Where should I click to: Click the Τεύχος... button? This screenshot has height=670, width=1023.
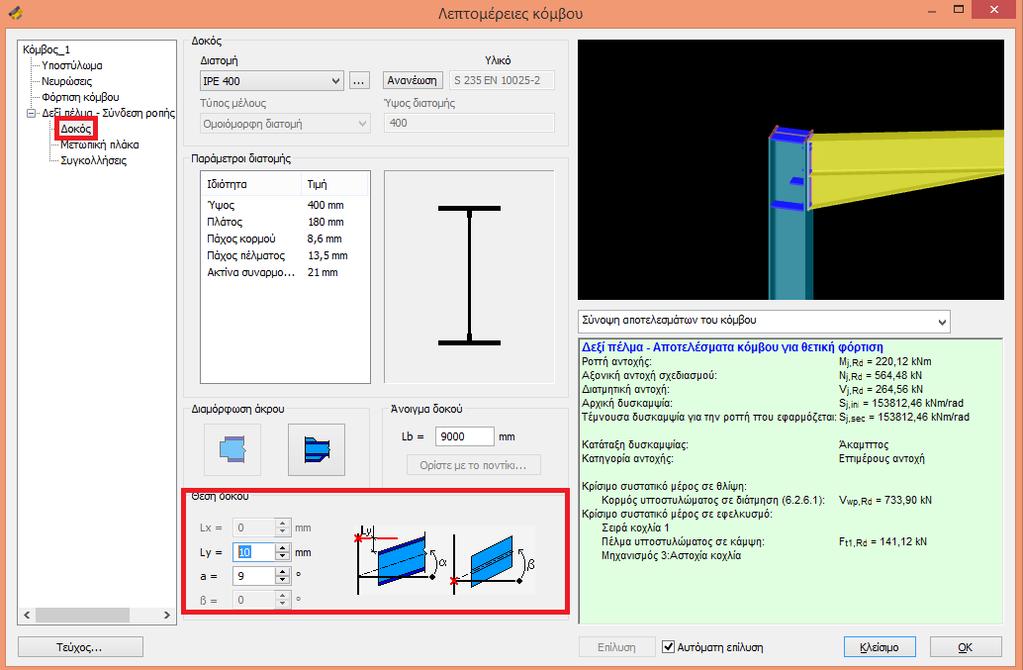click(x=80, y=647)
